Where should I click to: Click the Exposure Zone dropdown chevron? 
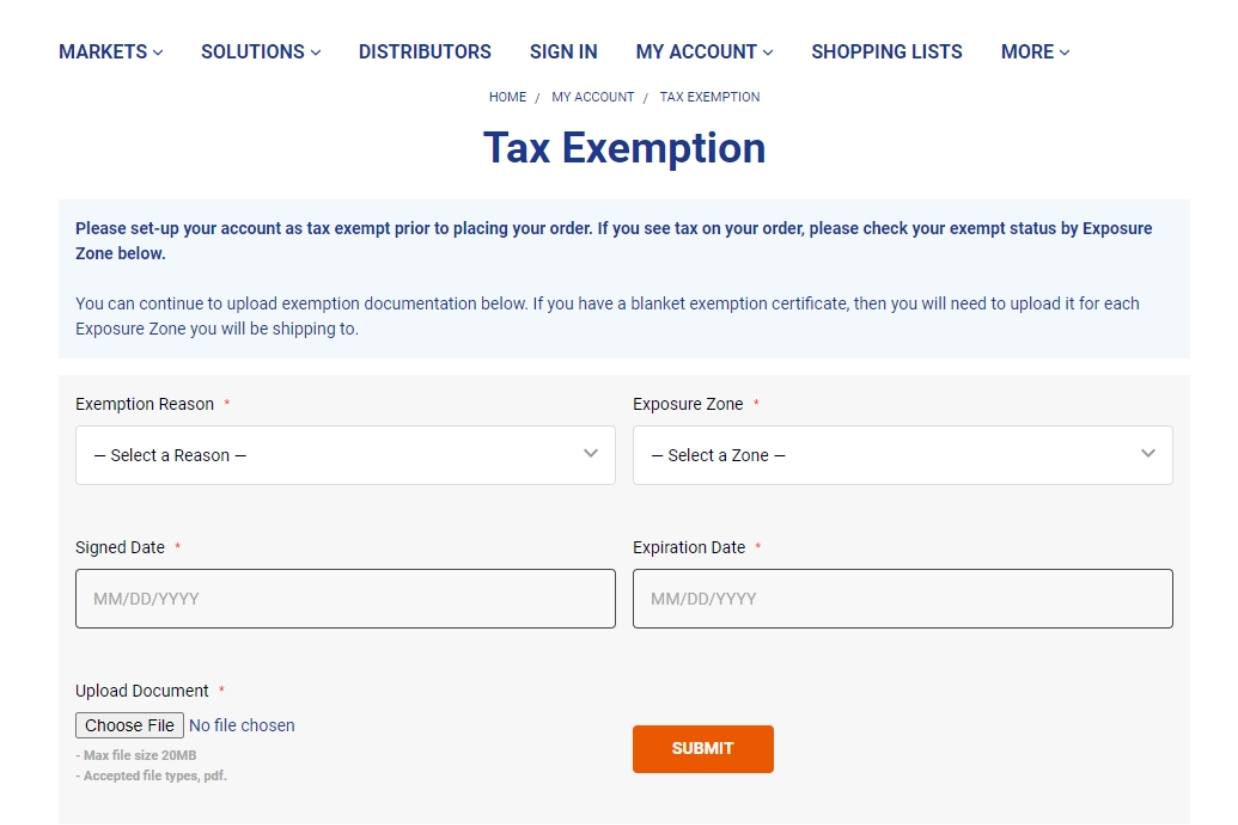[x=1148, y=452]
